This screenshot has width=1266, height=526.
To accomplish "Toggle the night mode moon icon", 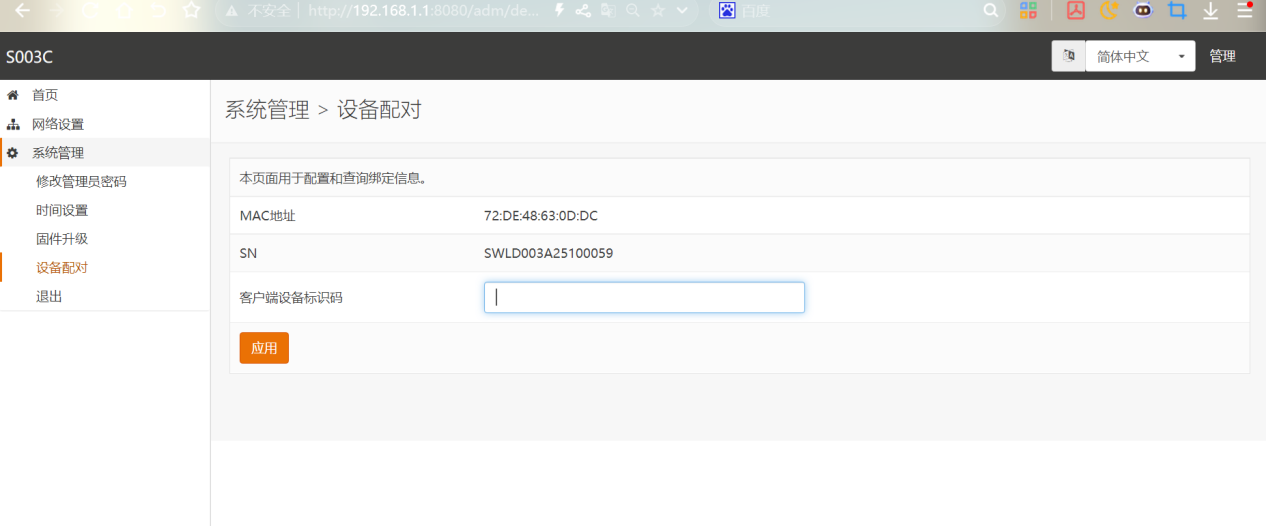I will click(1109, 11).
